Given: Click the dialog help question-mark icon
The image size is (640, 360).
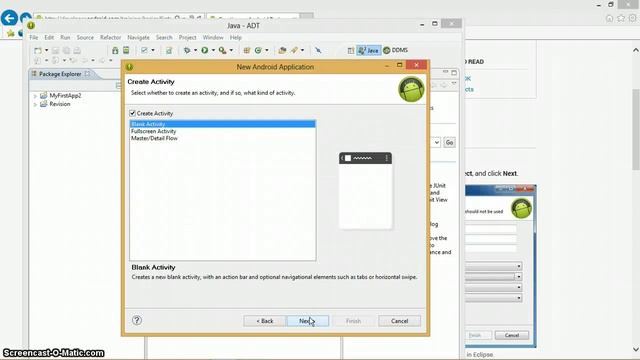Looking at the screenshot, I should [137, 320].
